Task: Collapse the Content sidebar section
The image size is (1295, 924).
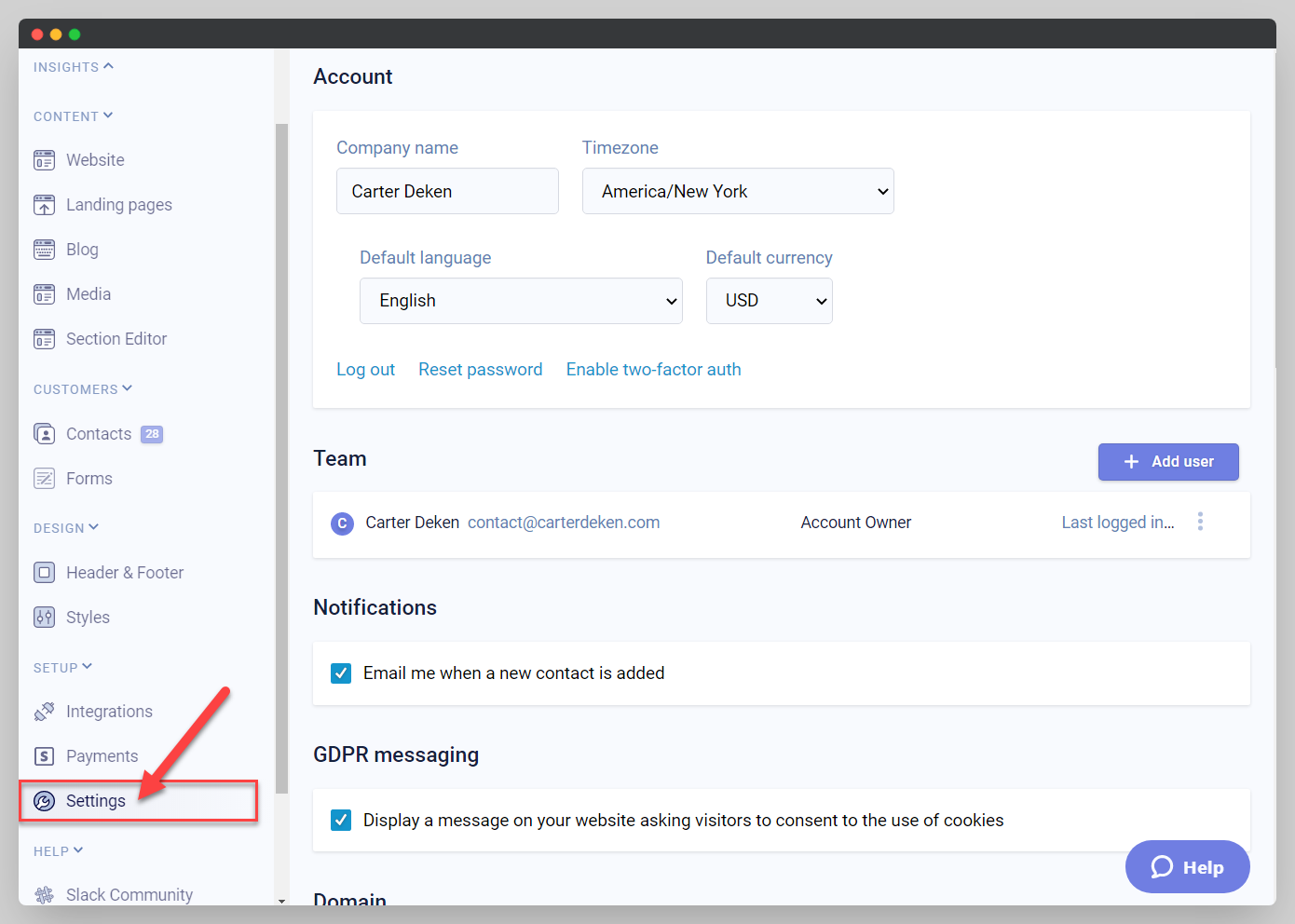Action: coord(73,116)
